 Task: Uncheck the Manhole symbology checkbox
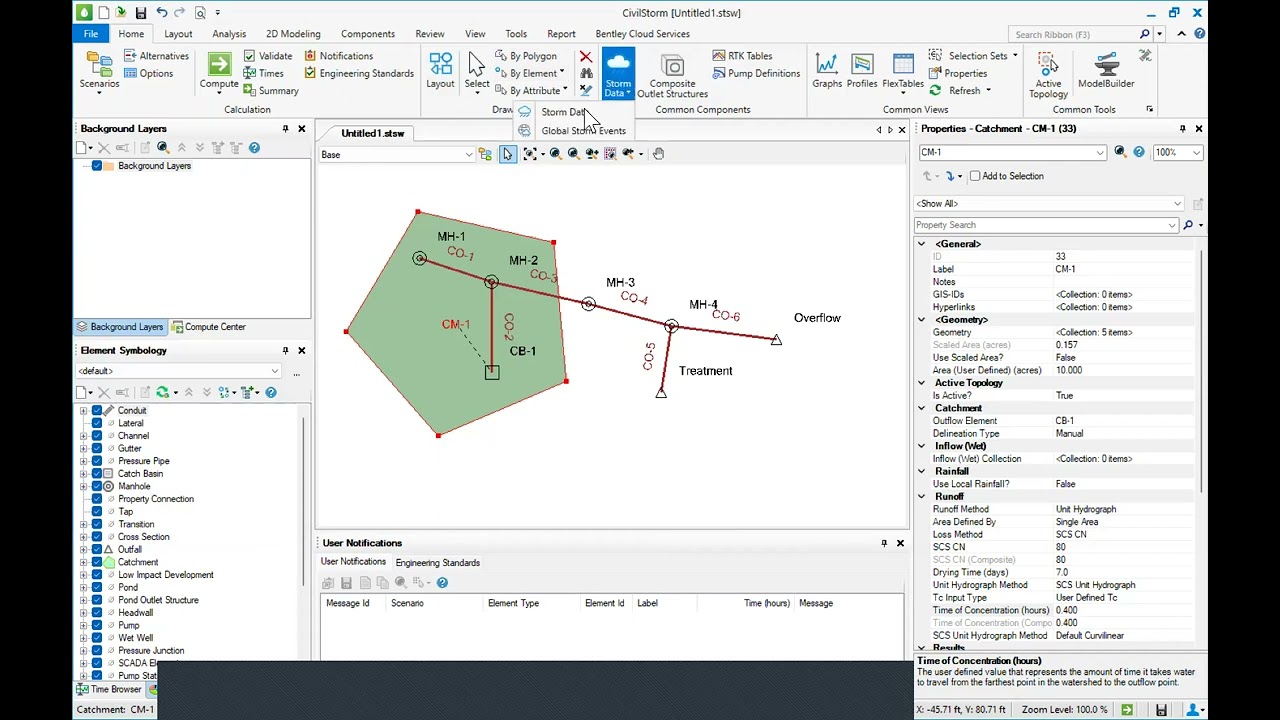point(97,486)
